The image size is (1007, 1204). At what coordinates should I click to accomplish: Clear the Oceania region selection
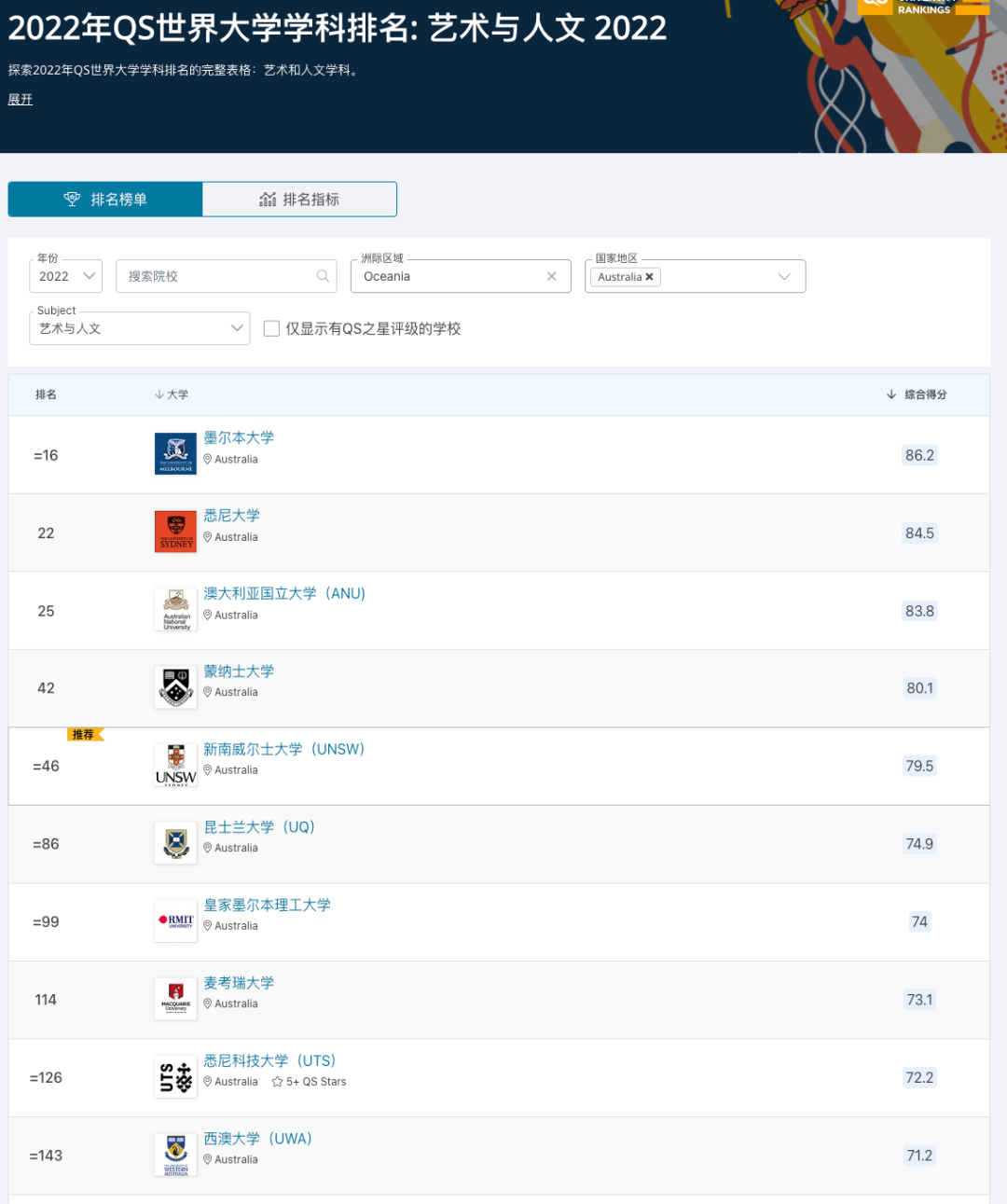[x=552, y=276]
